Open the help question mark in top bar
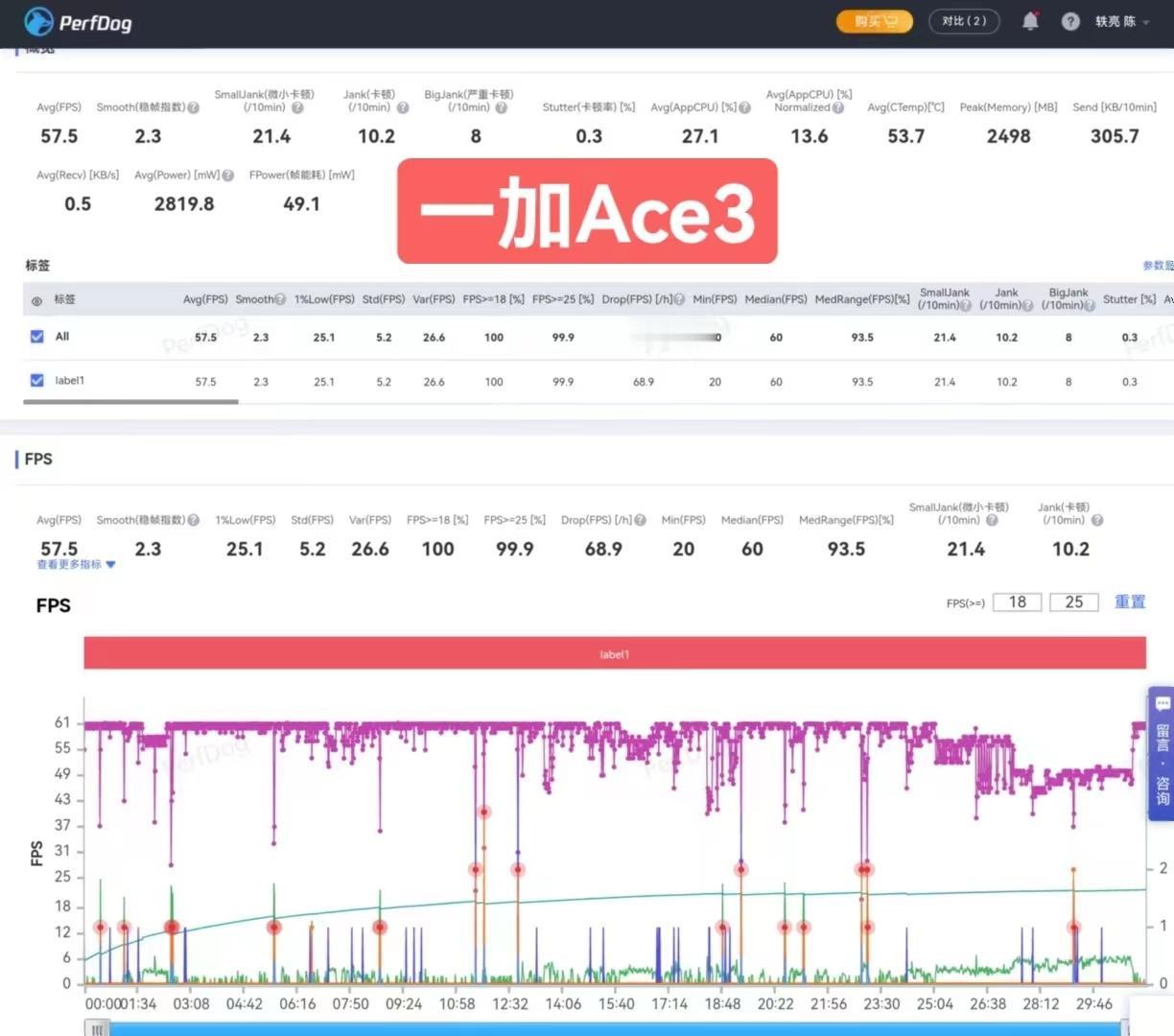Image resolution: width=1174 pixels, height=1036 pixels. click(1070, 21)
